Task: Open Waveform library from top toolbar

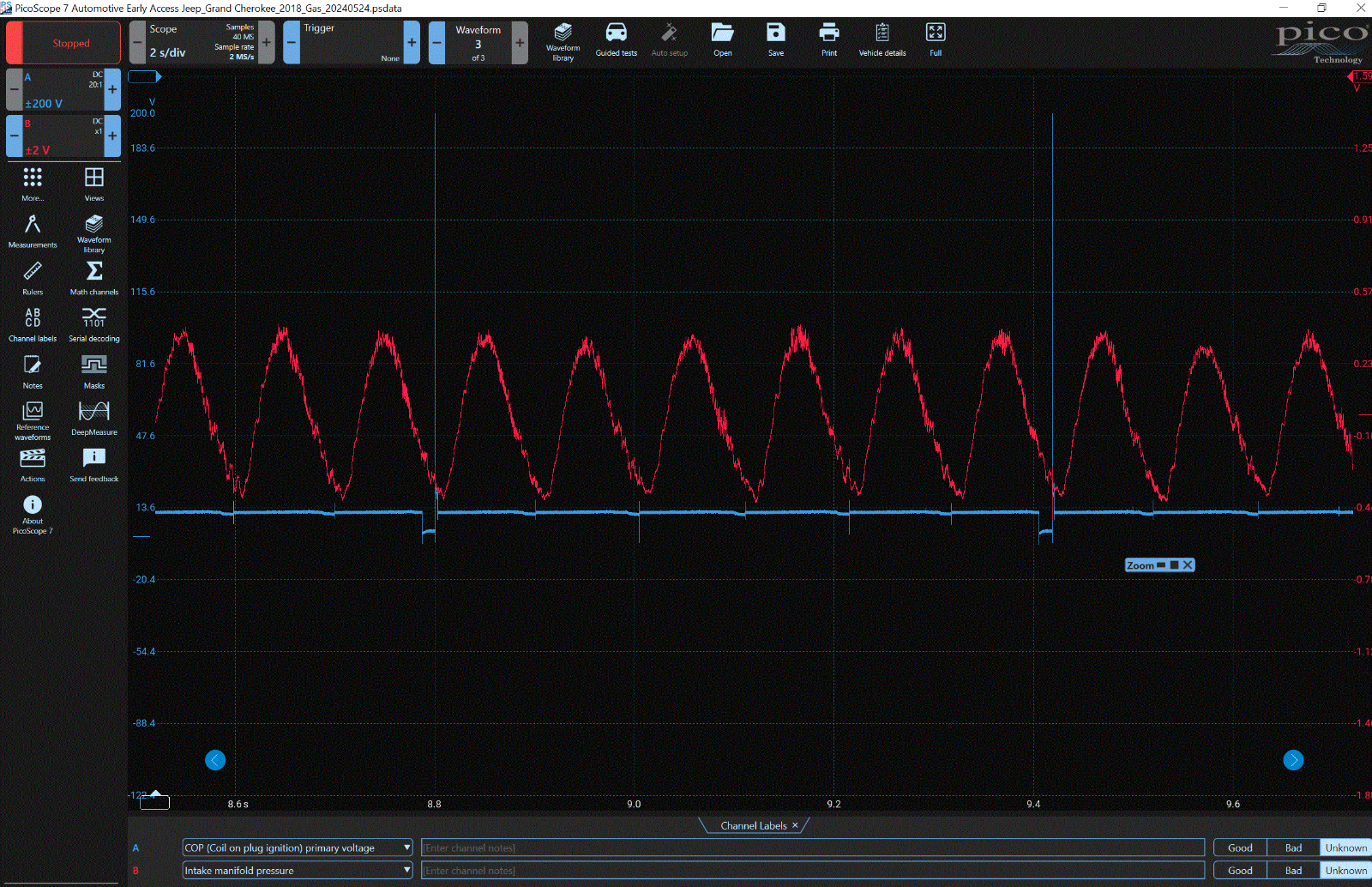Action: point(563,41)
